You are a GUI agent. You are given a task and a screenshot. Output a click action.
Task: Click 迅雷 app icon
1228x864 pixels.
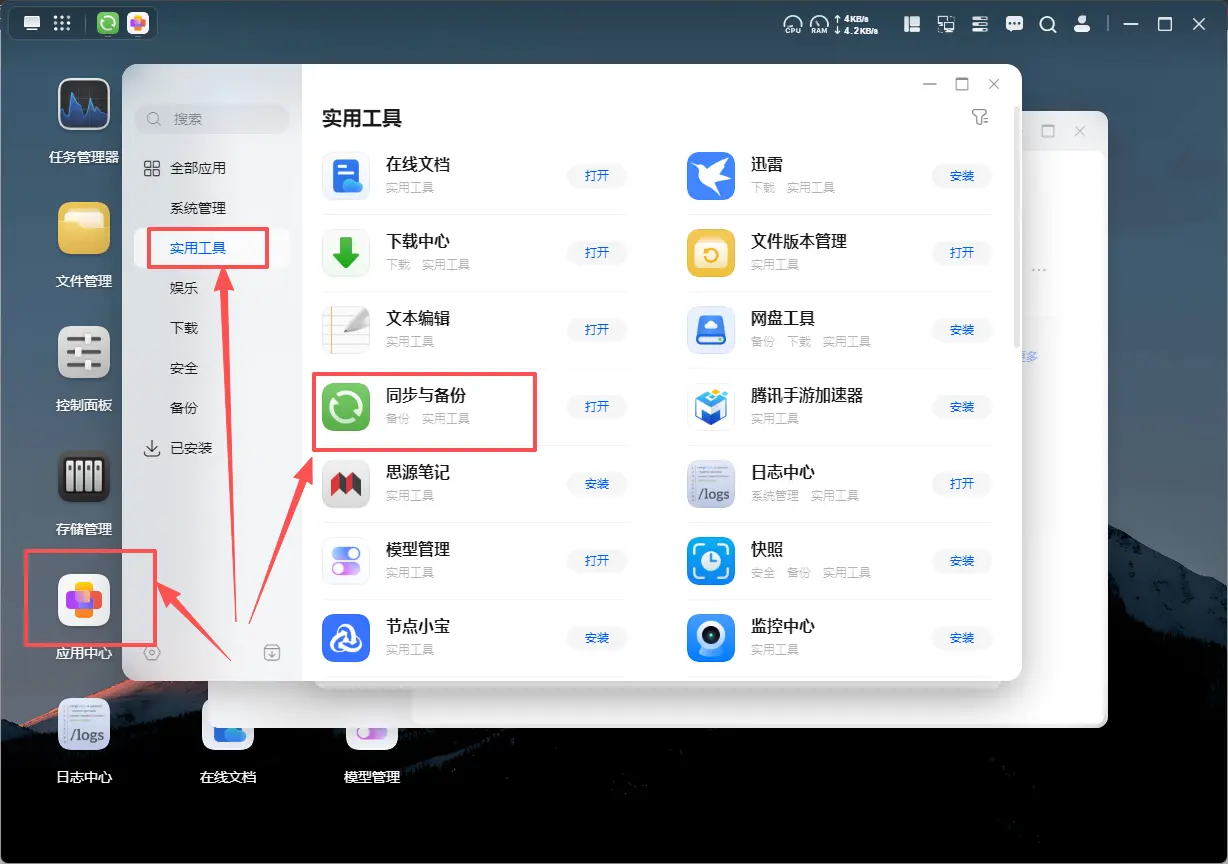pos(711,176)
